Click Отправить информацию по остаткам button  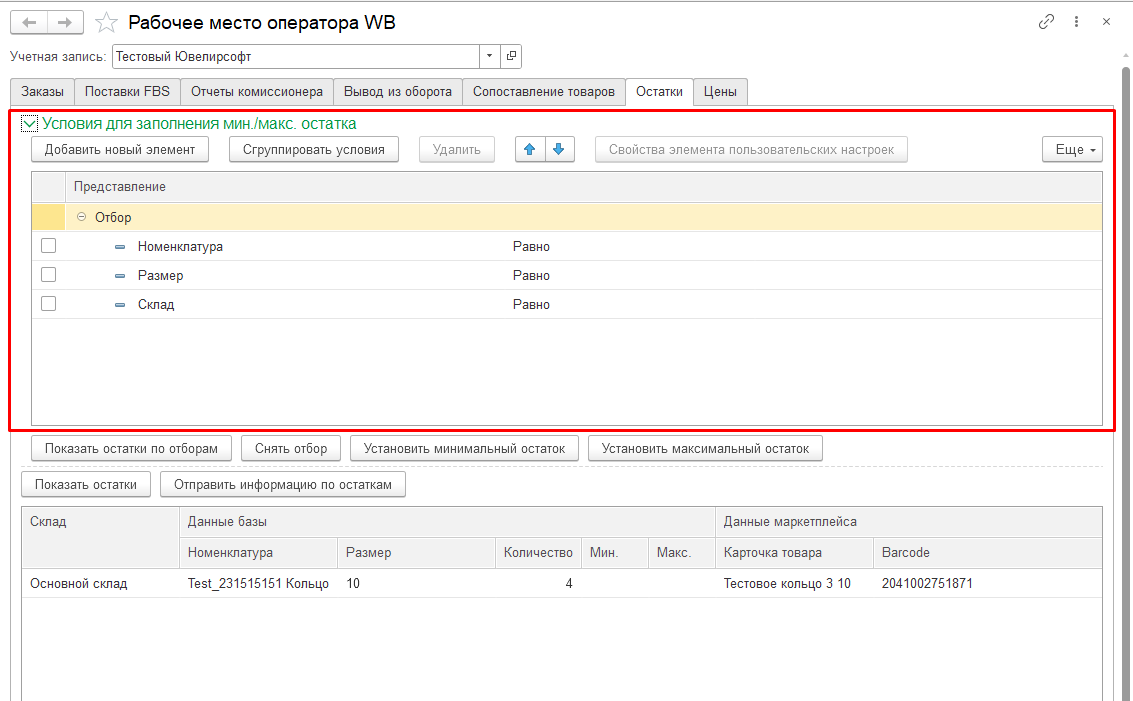[283, 484]
